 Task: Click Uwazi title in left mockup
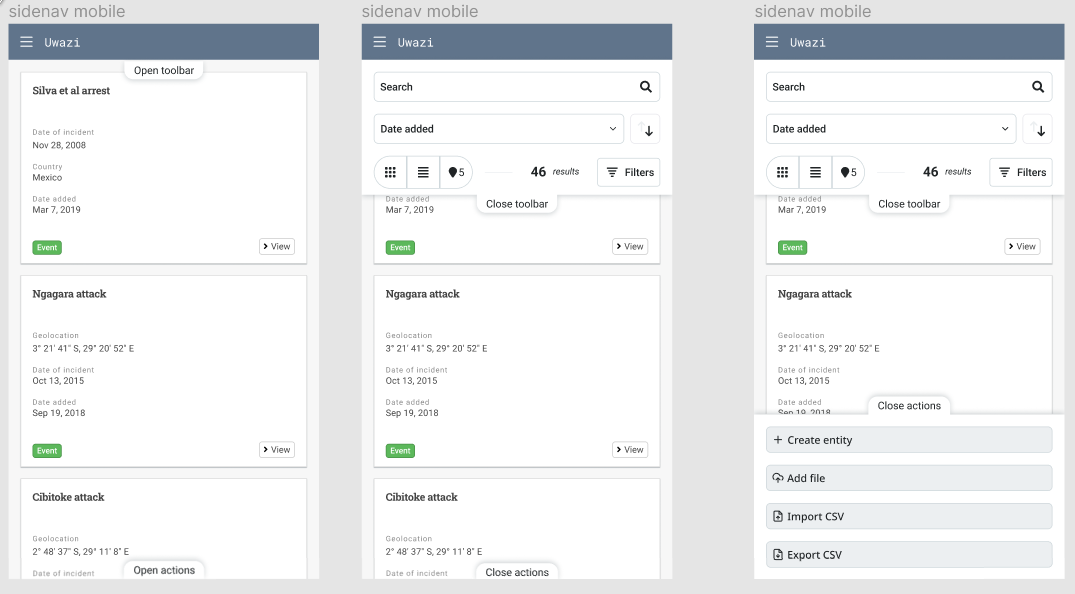tap(62, 43)
